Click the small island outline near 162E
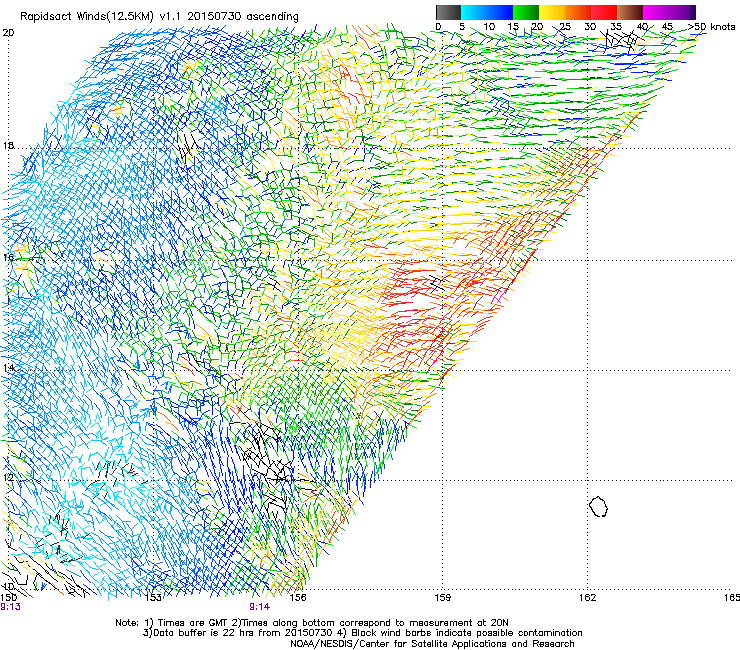Screen dimensions: 740x650 (598, 506)
